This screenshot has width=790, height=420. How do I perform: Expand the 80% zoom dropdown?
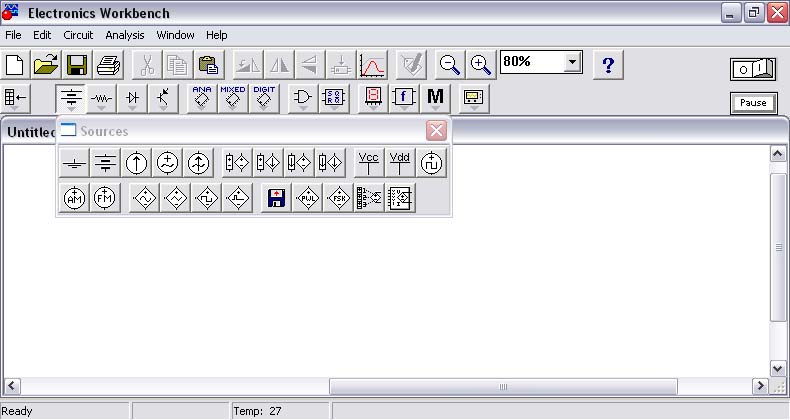[572, 62]
